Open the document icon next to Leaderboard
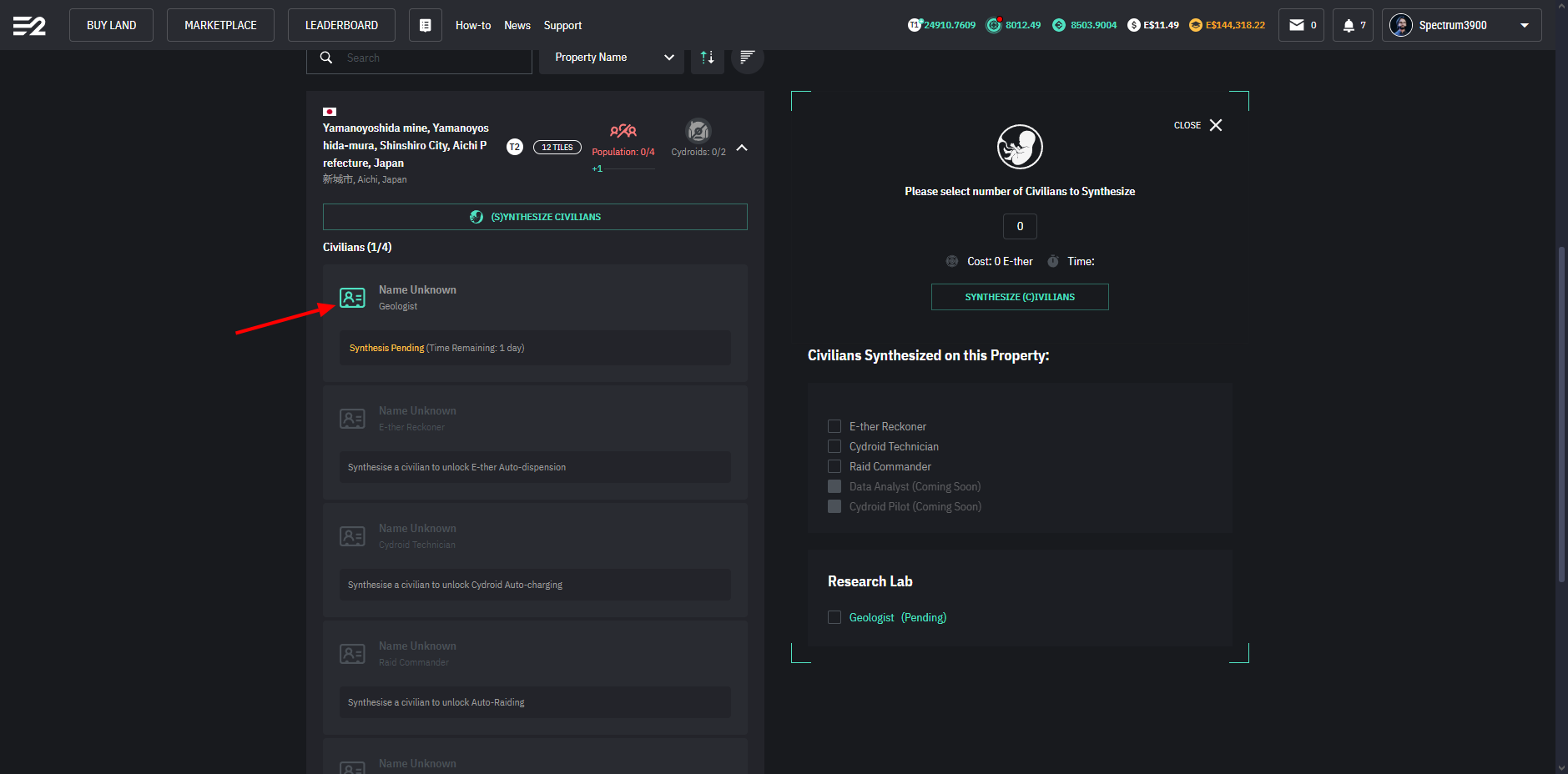The height and width of the screenshot is (774, 1568). click(425, 25)
